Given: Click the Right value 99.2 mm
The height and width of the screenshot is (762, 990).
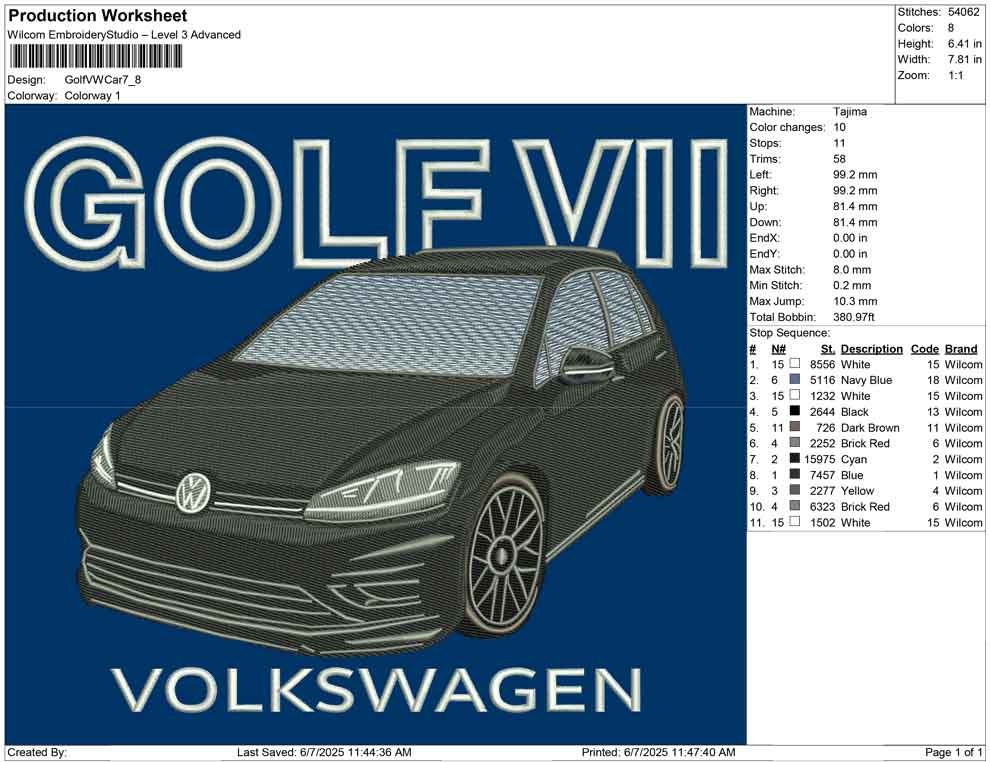Looking at the screenshot, I should 855,191.
